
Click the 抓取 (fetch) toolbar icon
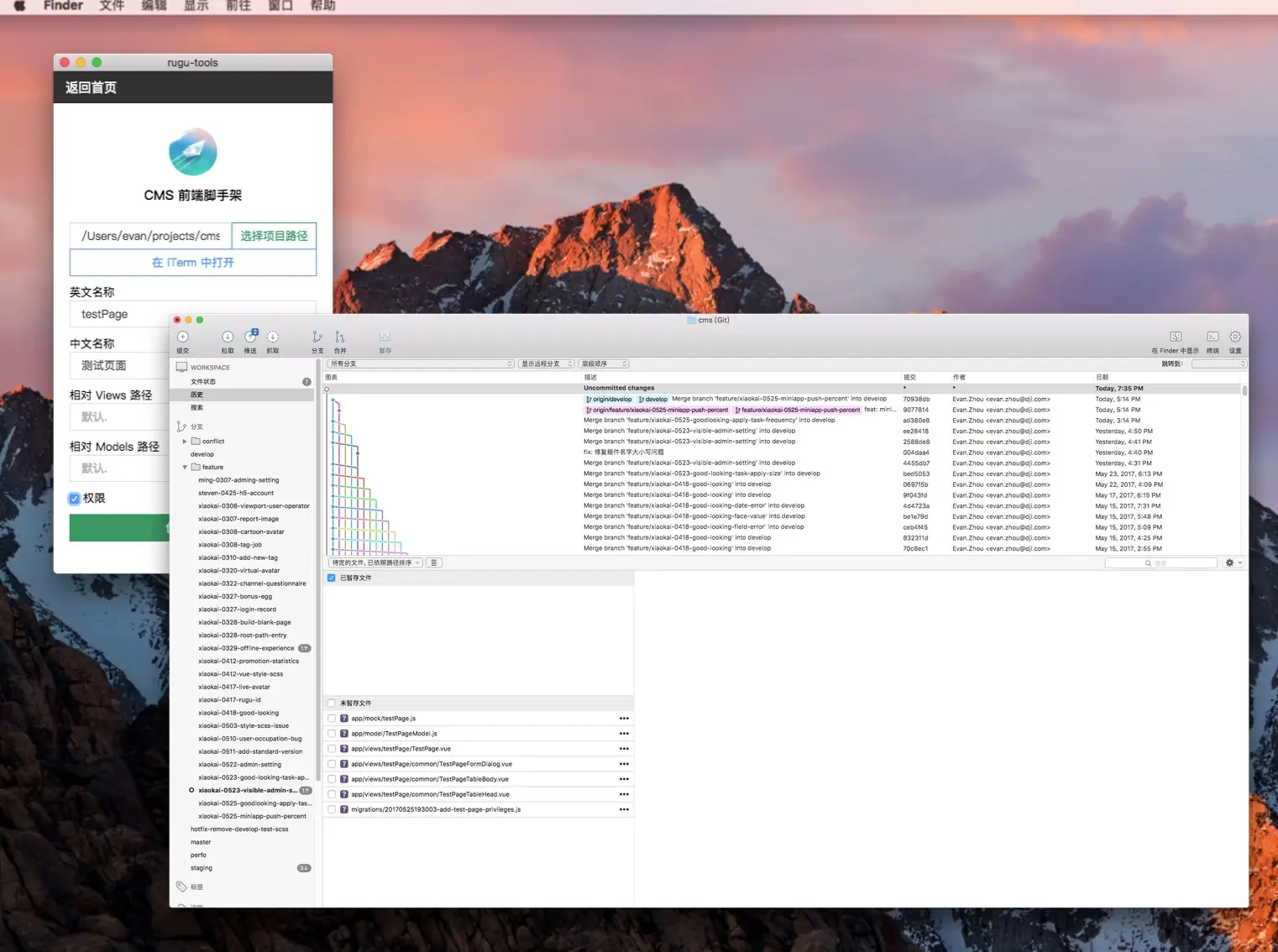coord(273,337)
